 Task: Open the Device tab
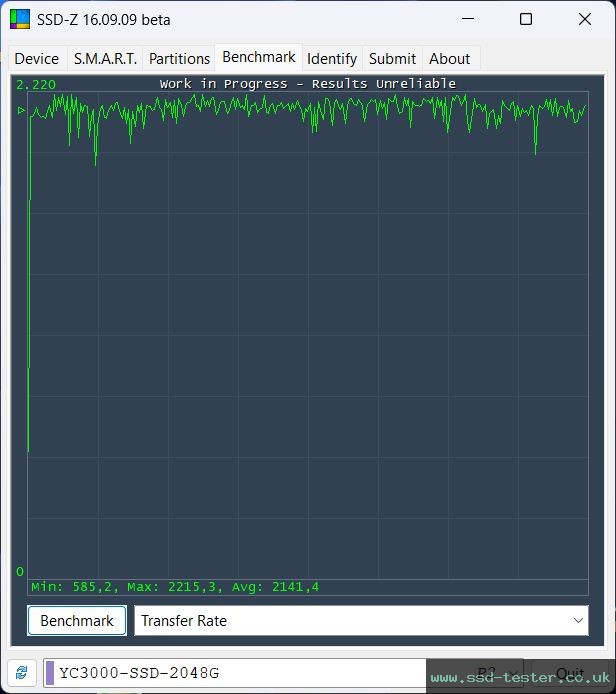pyautogui.click(x=37, y=59)
